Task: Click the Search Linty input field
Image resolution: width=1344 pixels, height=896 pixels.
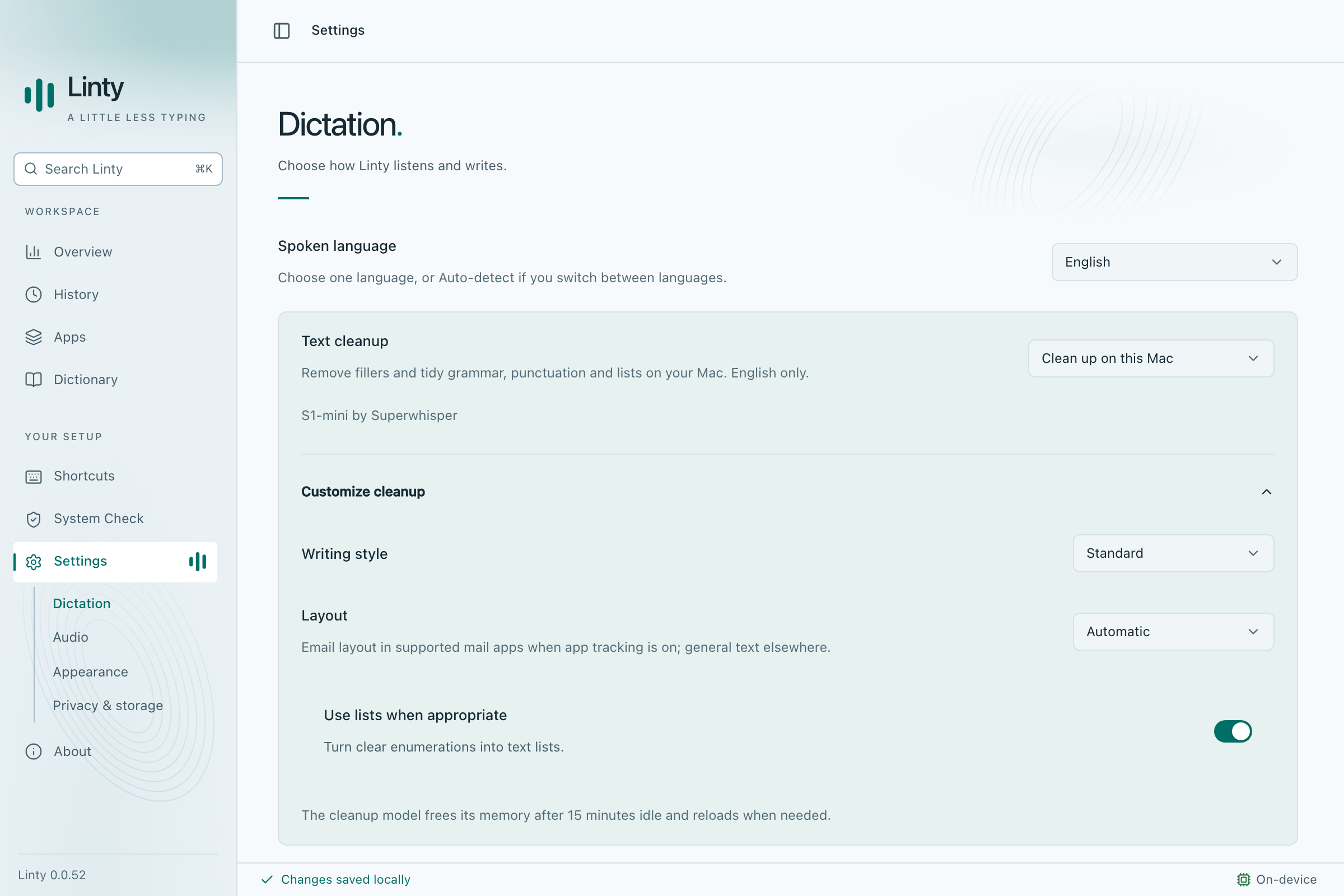Action: pos(118,169)
